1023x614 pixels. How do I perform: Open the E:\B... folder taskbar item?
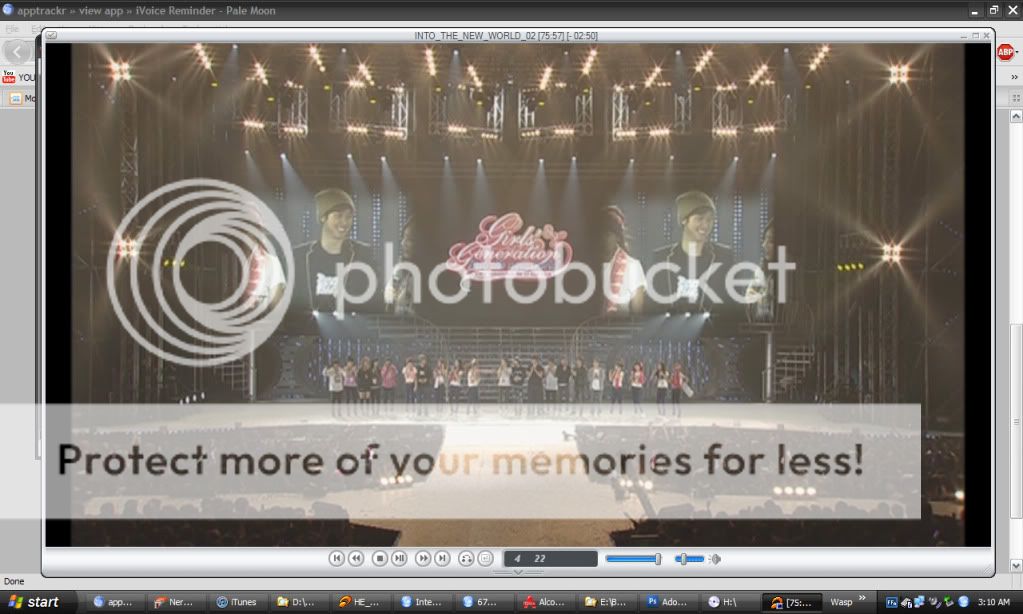605,602
